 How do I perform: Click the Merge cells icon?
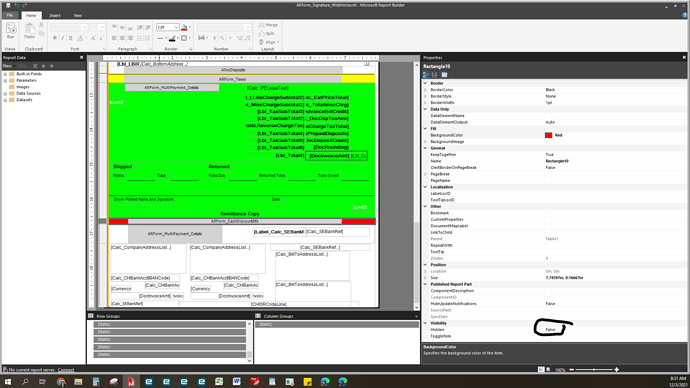[x=268, y=25]
